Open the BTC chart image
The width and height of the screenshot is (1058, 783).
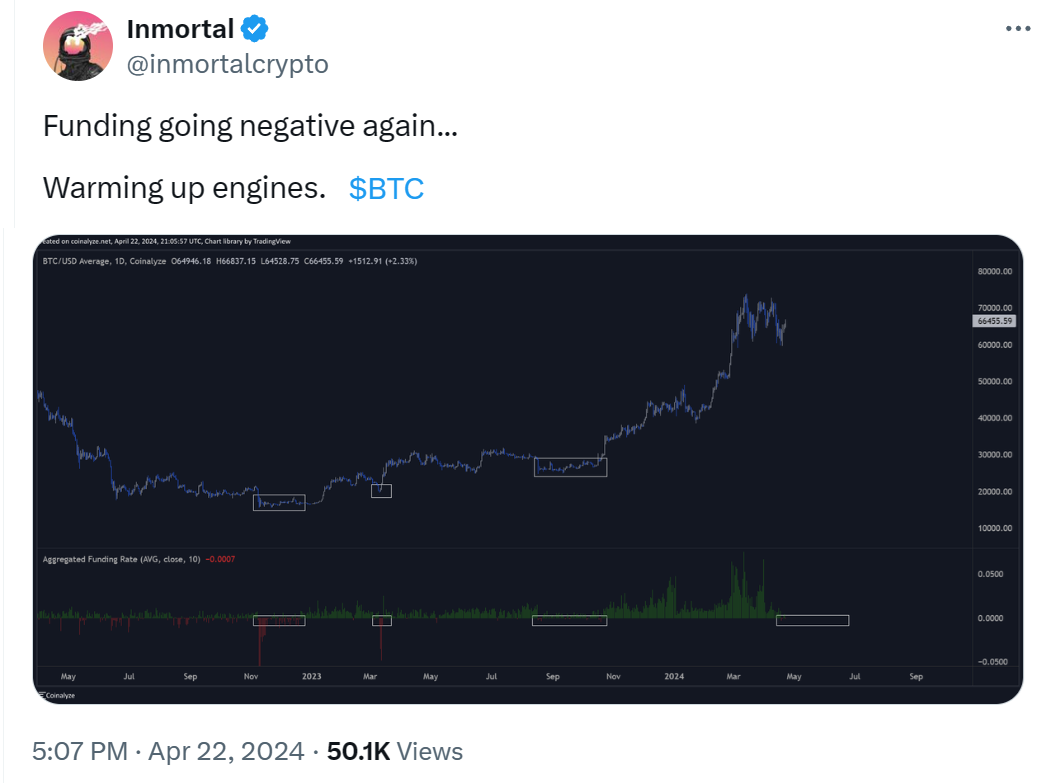point(528,469)
